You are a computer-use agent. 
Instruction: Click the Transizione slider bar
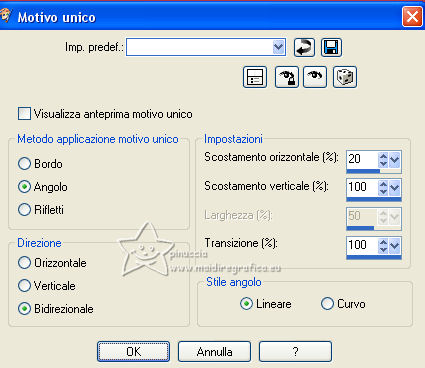click(374, 257)
